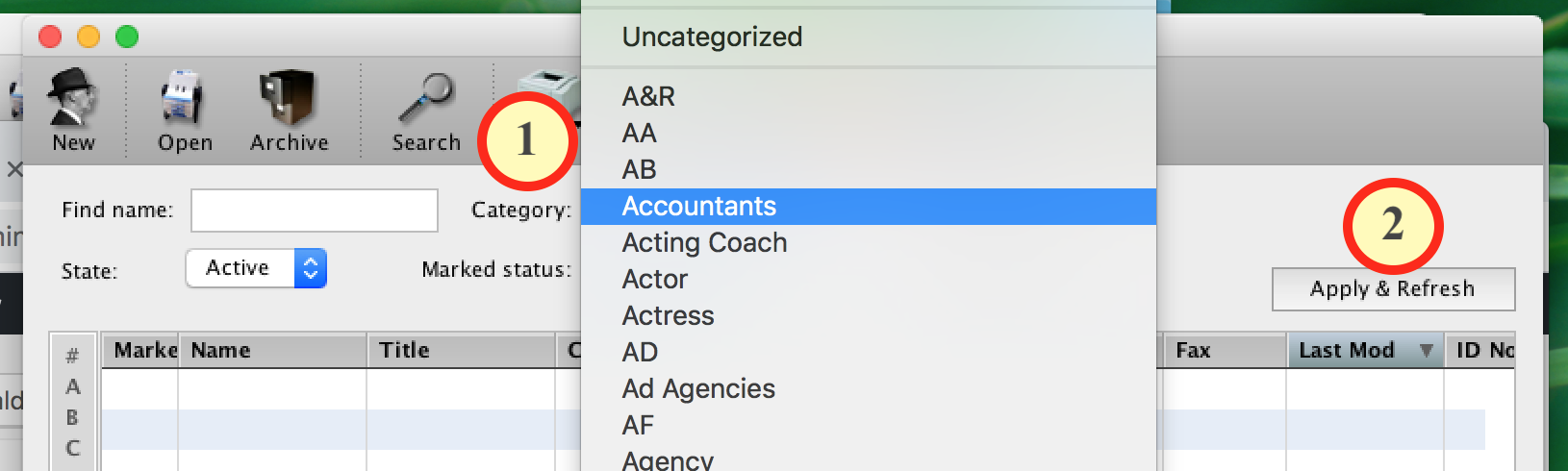Launch Search with the magnifying glass icon
This screenshot has width=1568, height=471.
(x=426, y=99)
